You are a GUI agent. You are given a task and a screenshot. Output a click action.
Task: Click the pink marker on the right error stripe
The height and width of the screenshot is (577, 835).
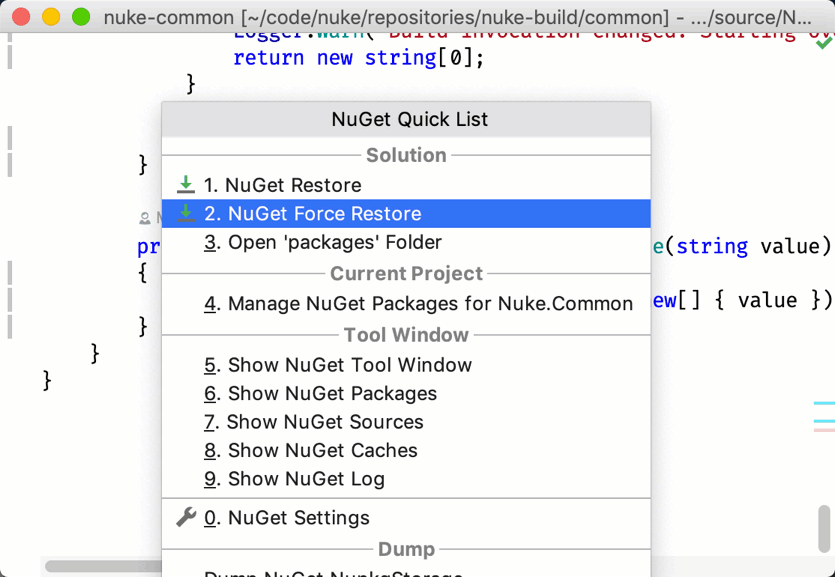click(825, 431)
